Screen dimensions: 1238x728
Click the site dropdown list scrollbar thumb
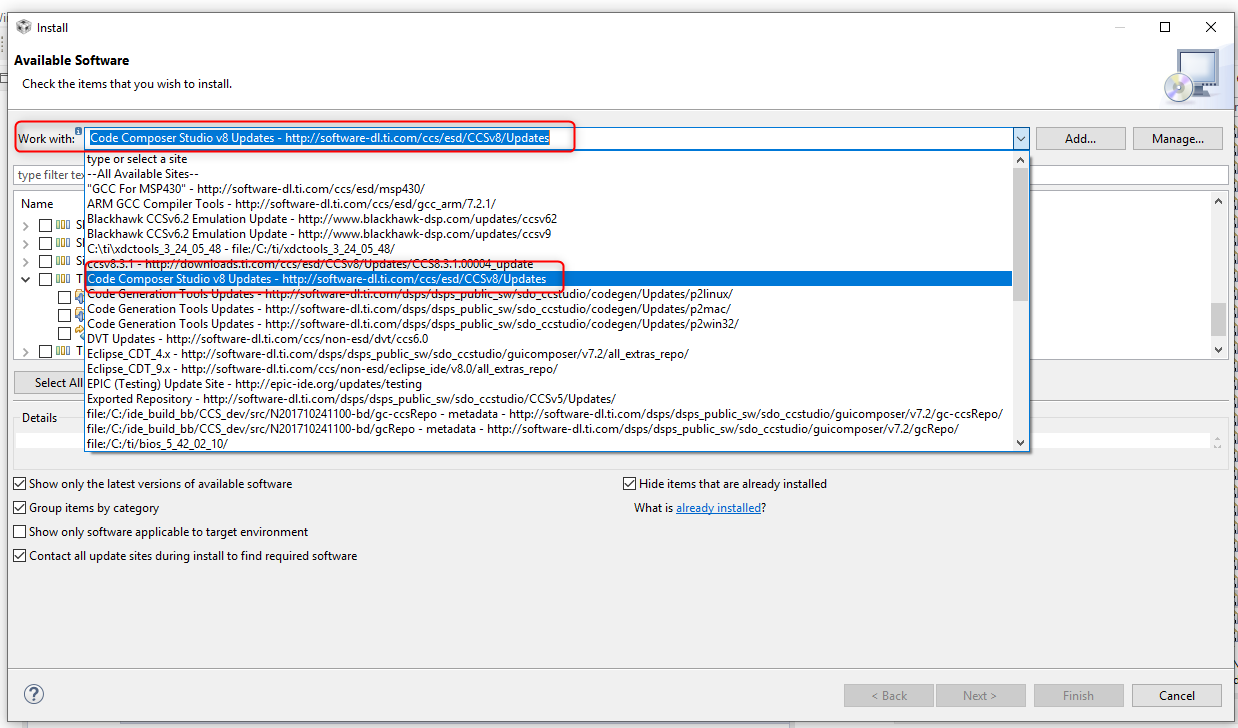[x=1020, y=234]
